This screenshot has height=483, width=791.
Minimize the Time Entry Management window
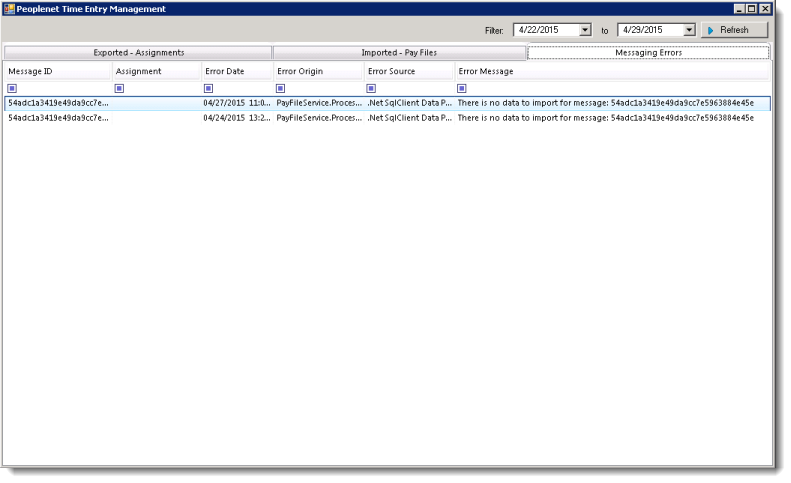739,9
